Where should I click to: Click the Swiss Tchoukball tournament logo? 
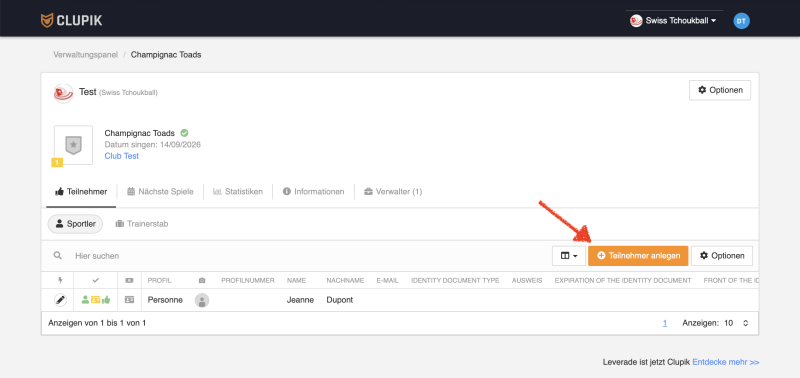coord(64,93)
